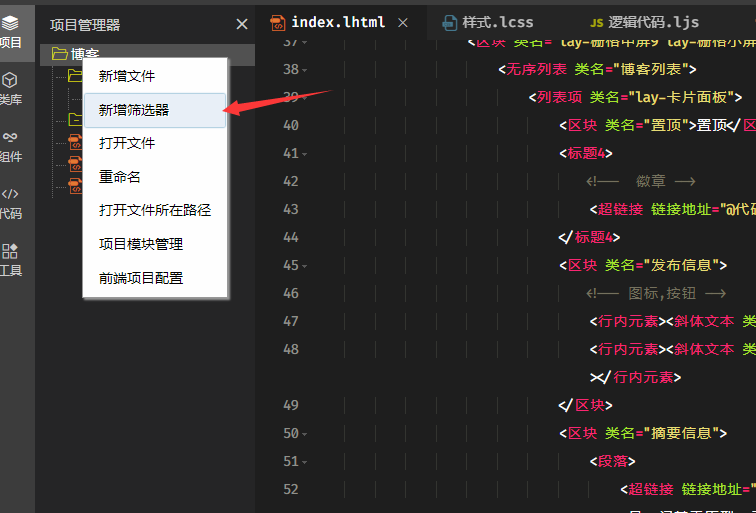
Task: Open the 项目 sidebar panel icon
Action: (11, 23)
